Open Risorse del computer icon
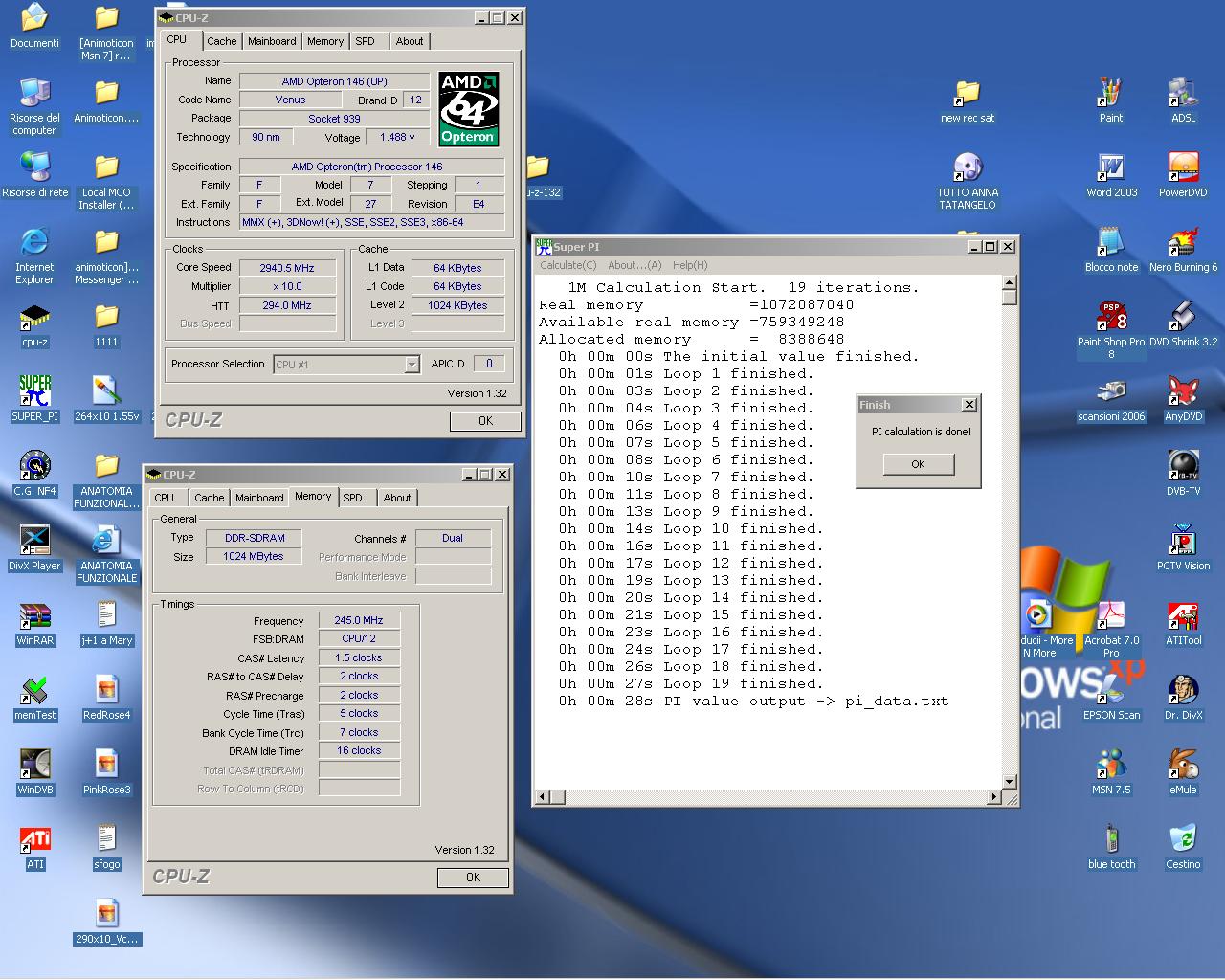Screen dimensions: 1225x980 coord(34,105)
